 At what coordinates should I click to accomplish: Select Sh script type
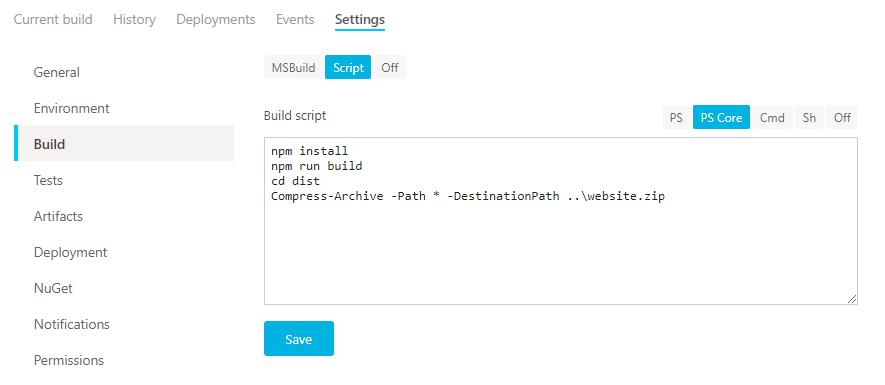pos(809,117)
